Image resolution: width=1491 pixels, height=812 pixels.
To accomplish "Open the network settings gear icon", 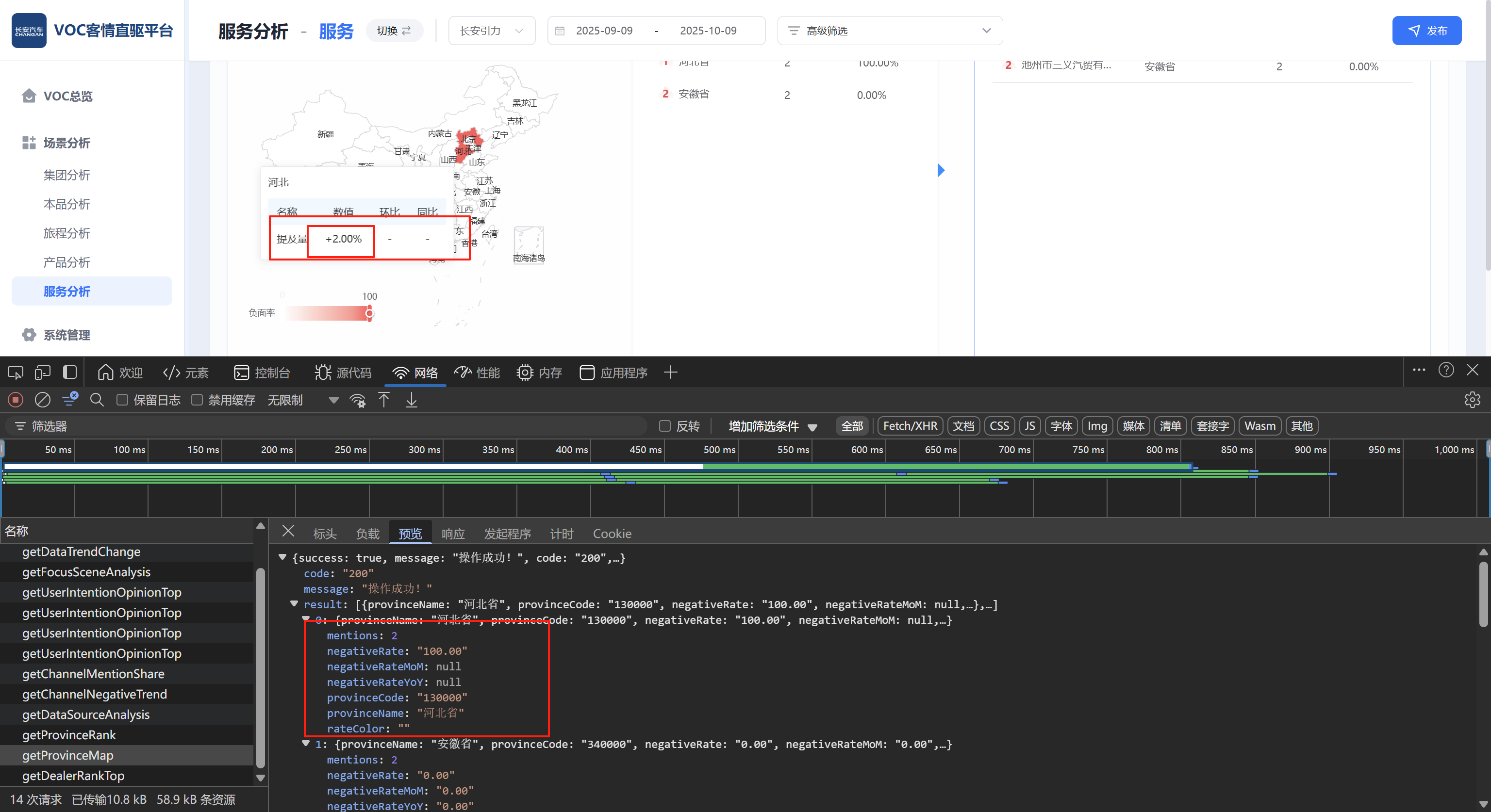I will (x=1472, y=400).
